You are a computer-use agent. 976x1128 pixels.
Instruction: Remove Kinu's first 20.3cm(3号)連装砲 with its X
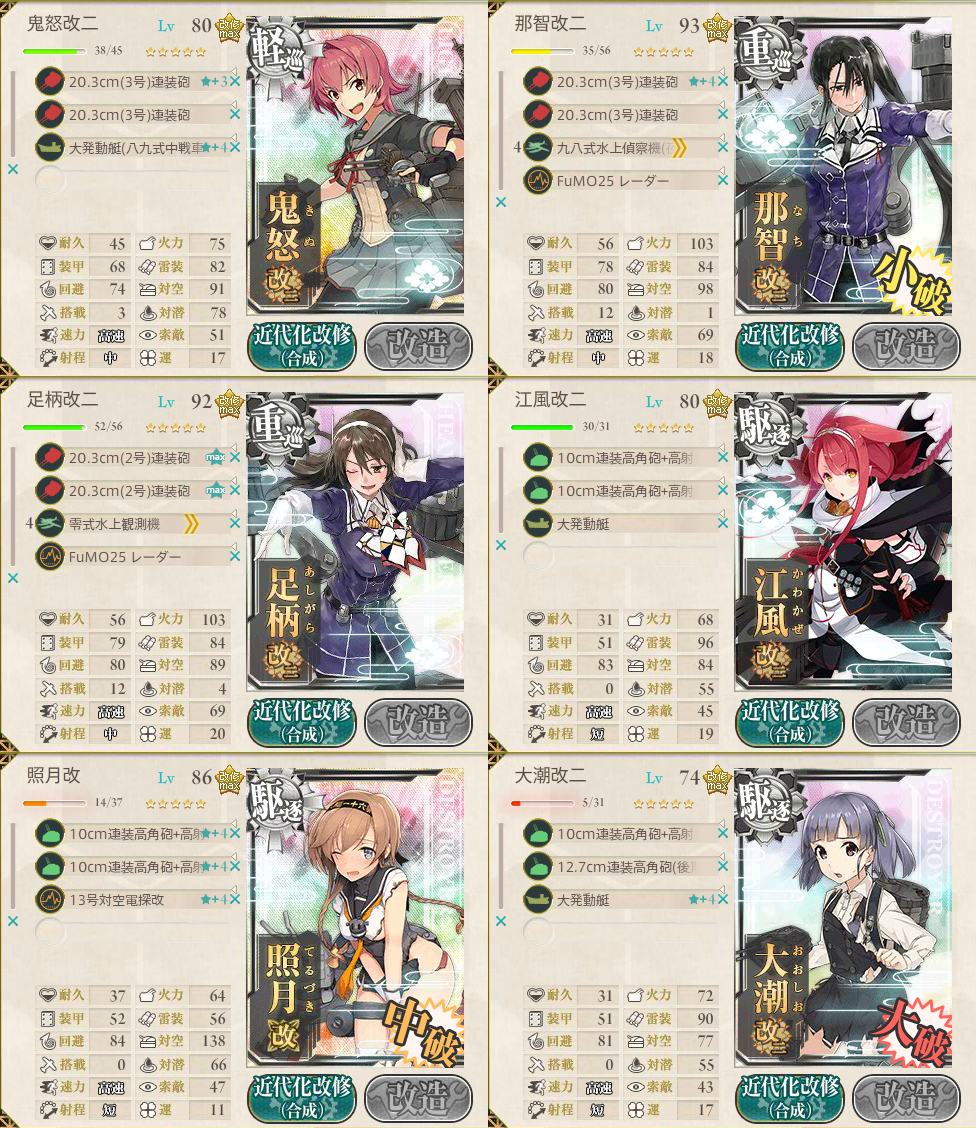(235, 82)
